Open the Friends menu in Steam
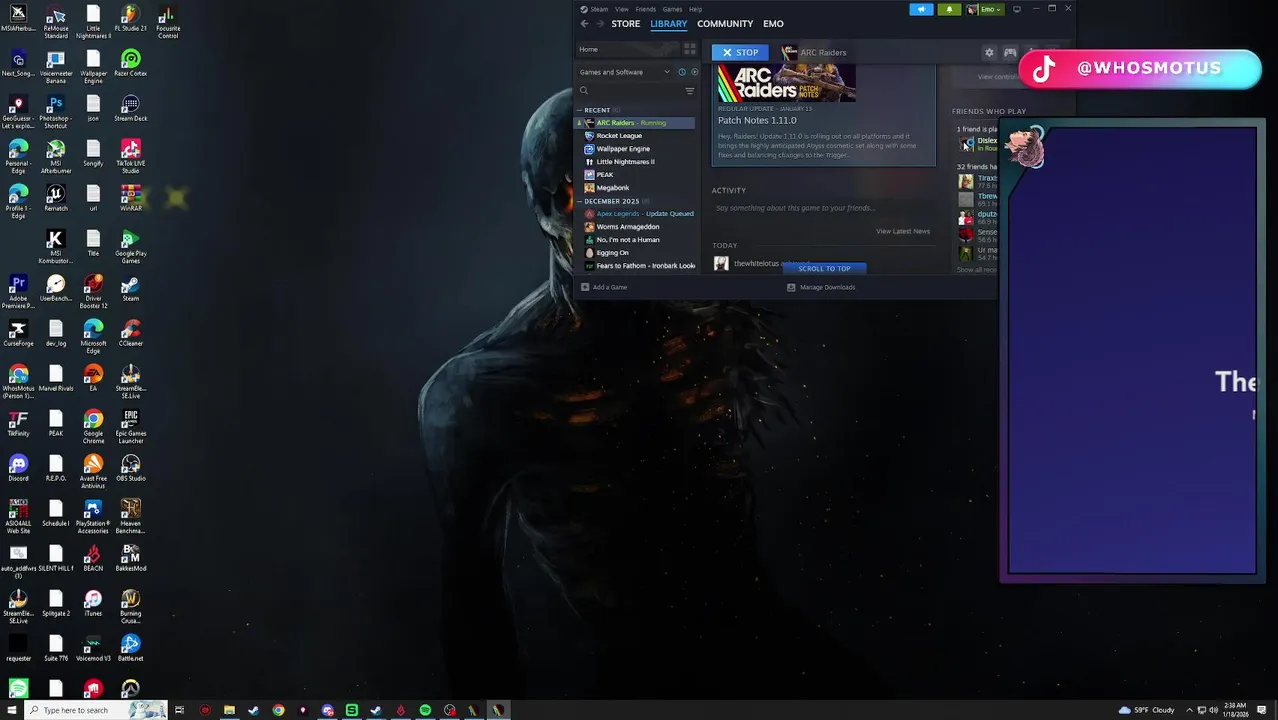 [x=646, y=9]
